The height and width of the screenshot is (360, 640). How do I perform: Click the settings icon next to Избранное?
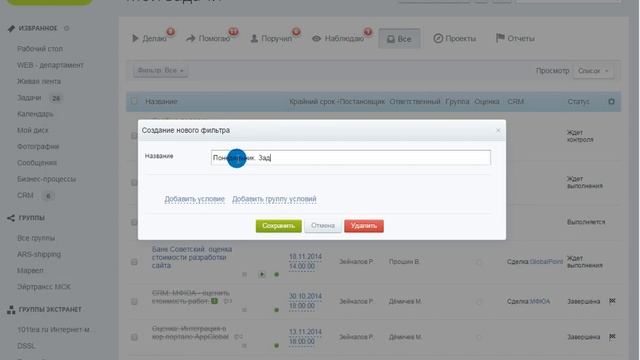[66, 28]
